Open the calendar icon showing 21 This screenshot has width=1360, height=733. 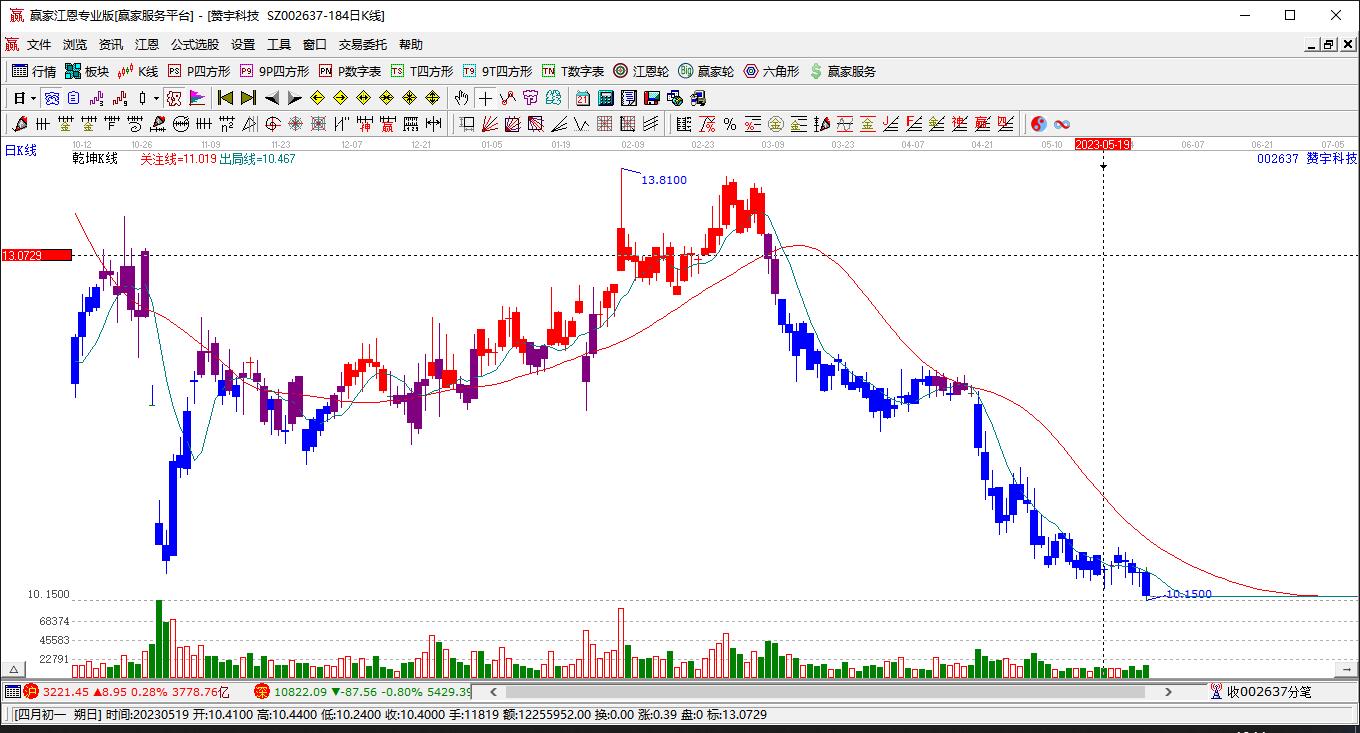pyautogui.click(x=583, y=98)
